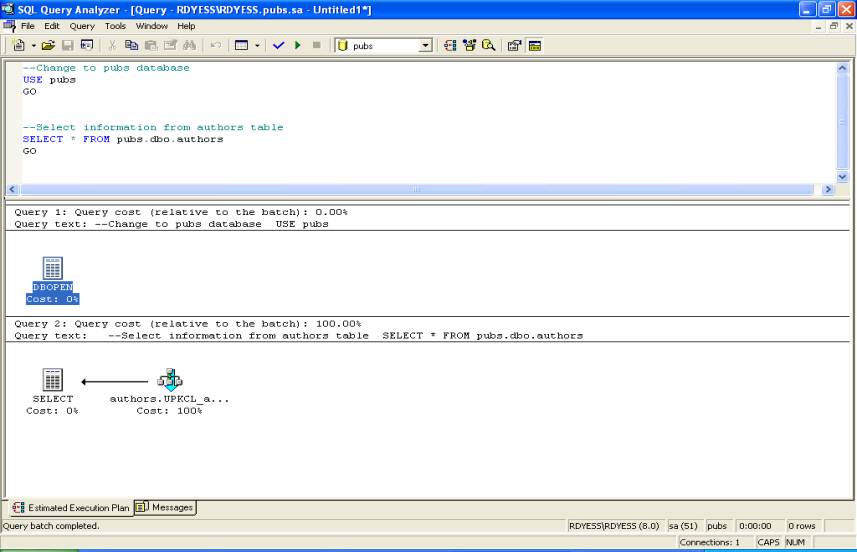Click the CAPS indicator in status bar
This screenshot has width=857, height=552.
pos(768,542)
